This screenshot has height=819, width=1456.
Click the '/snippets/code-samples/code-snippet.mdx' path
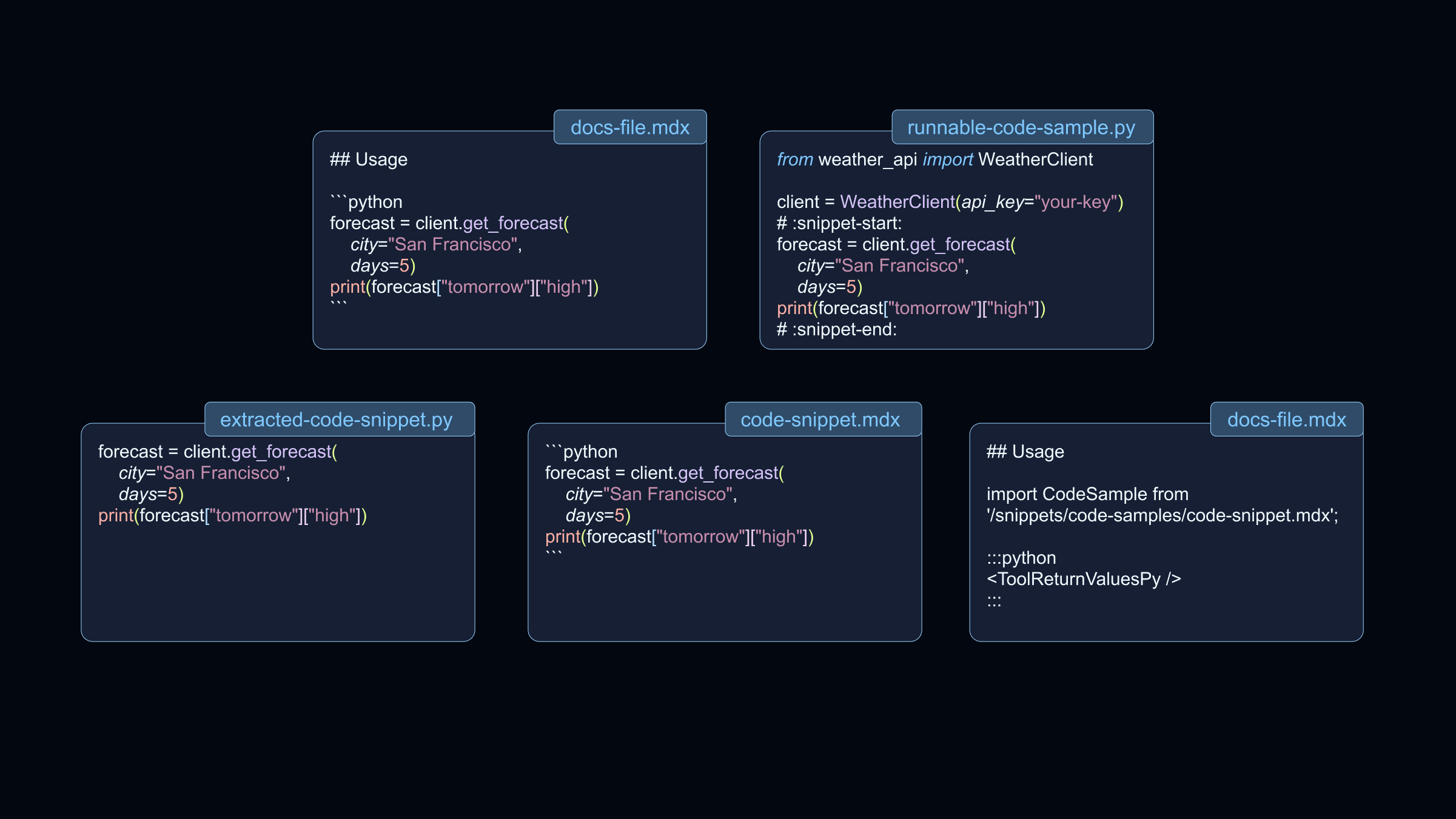(1161, 515)
